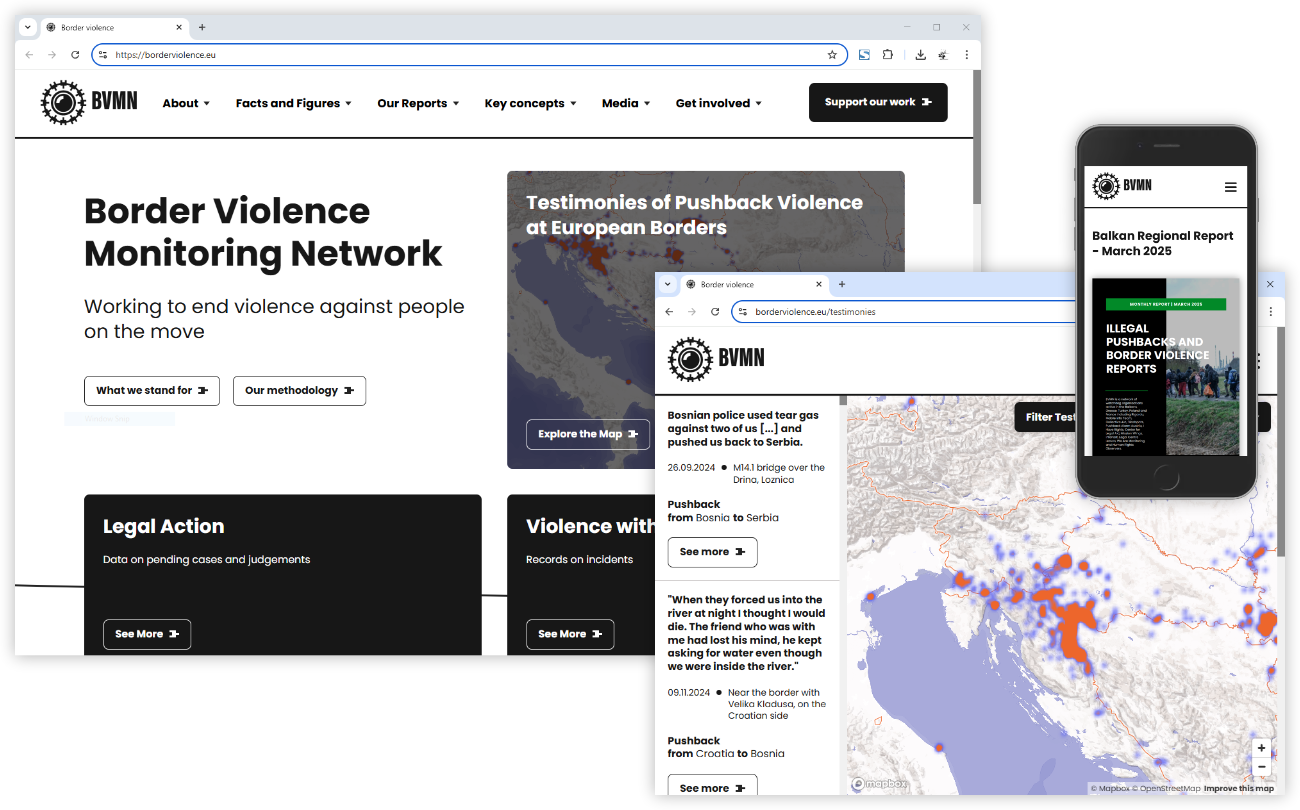This screenshot has height=810, width=1300.
Task: Click the M14.1 bridge over the Drina location text
Action: [779, 473]
